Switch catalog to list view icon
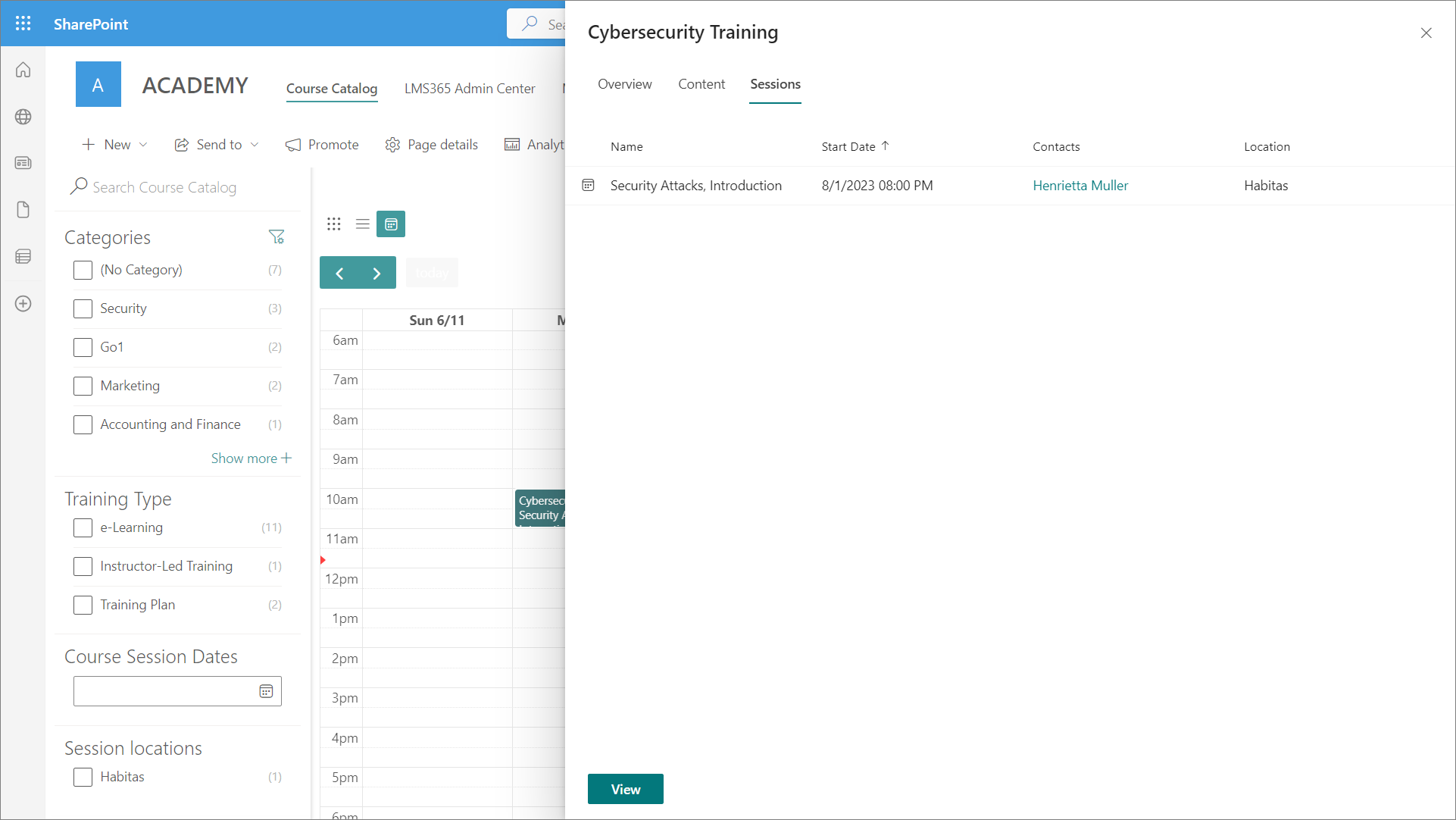The height and width of the screenshot is (820, 1456). (363, 224)
